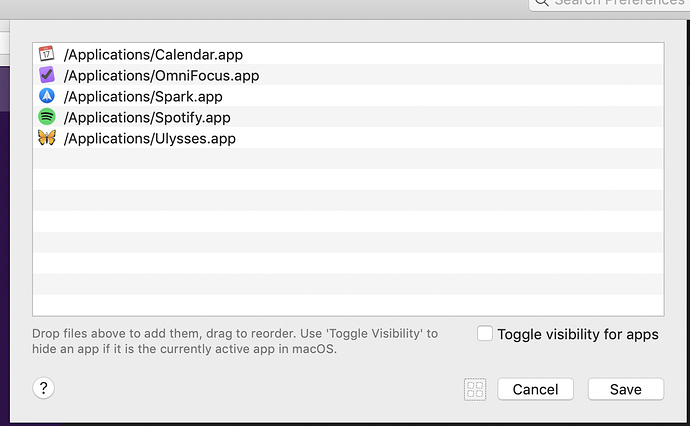690x426 pixels.
Task: Click the search magnifier icon
Action: point(542,2)
